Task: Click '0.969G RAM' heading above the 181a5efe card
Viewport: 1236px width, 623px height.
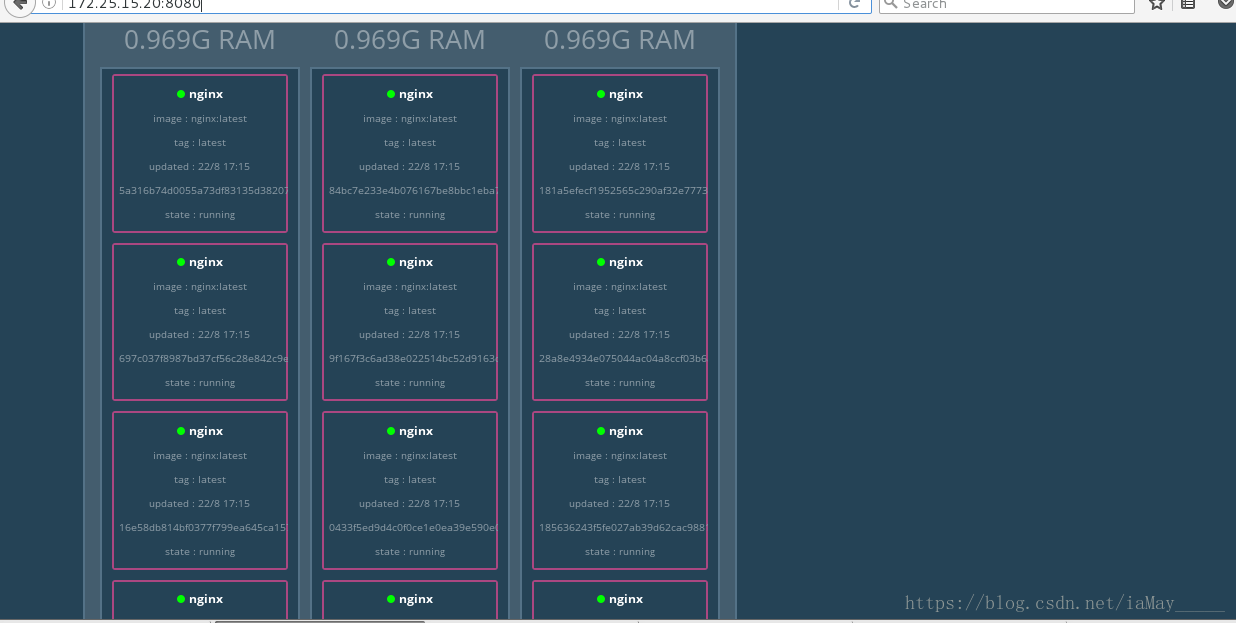Action: pyautogui.click(x=620, y=40)
